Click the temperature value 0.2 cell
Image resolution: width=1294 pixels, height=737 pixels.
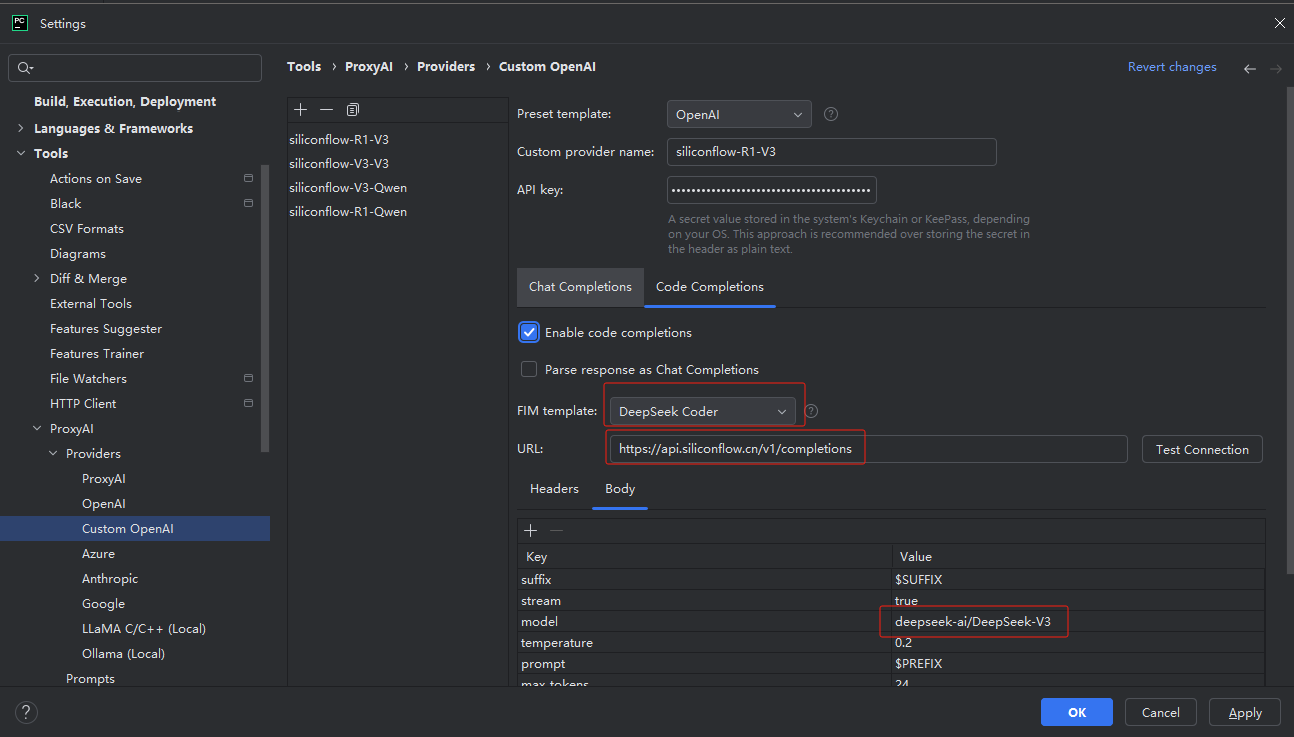tap(1078, 643)
